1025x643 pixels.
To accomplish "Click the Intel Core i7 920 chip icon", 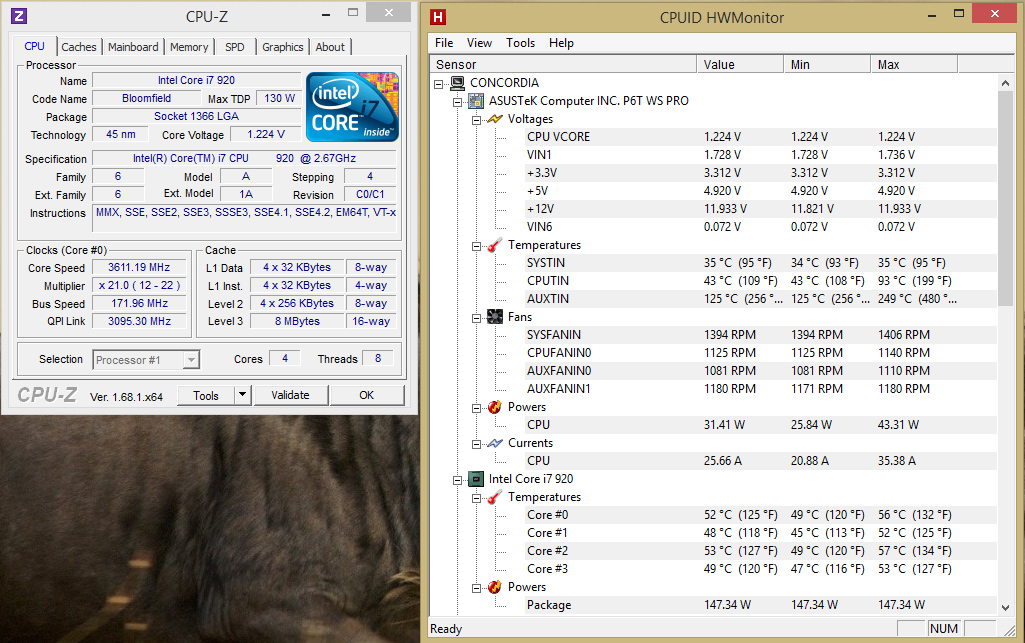I will pos(476,479).
